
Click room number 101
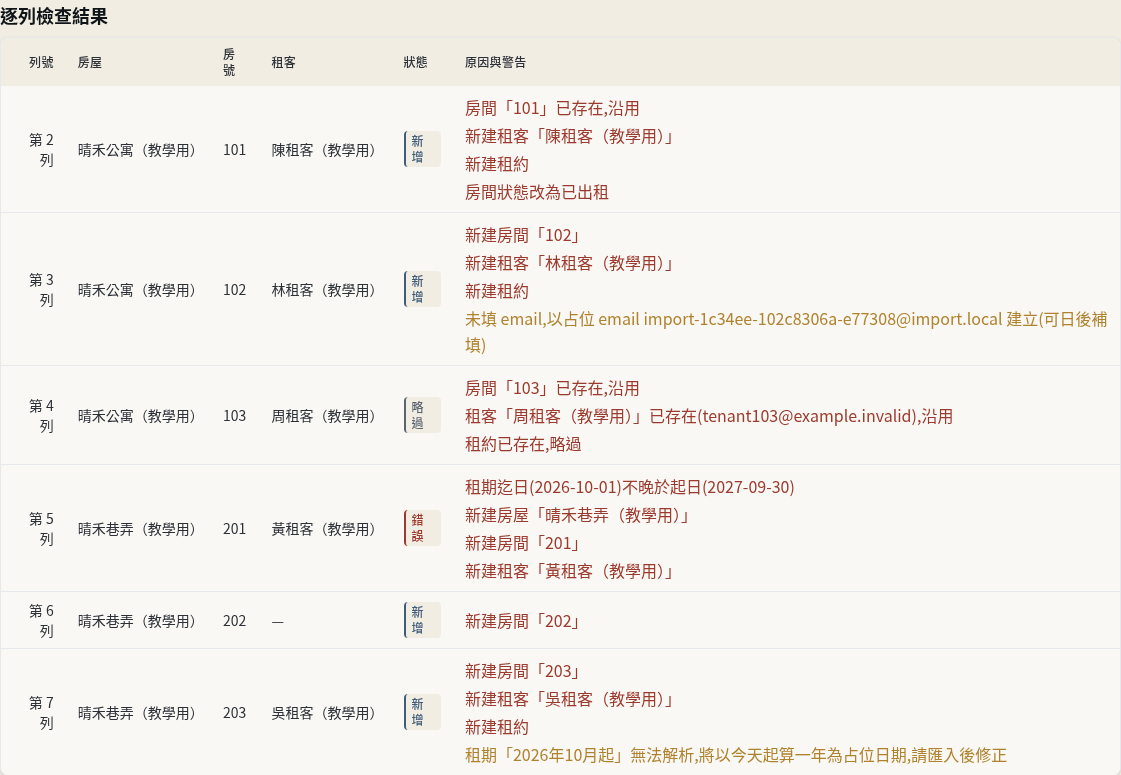coord(234,149)
